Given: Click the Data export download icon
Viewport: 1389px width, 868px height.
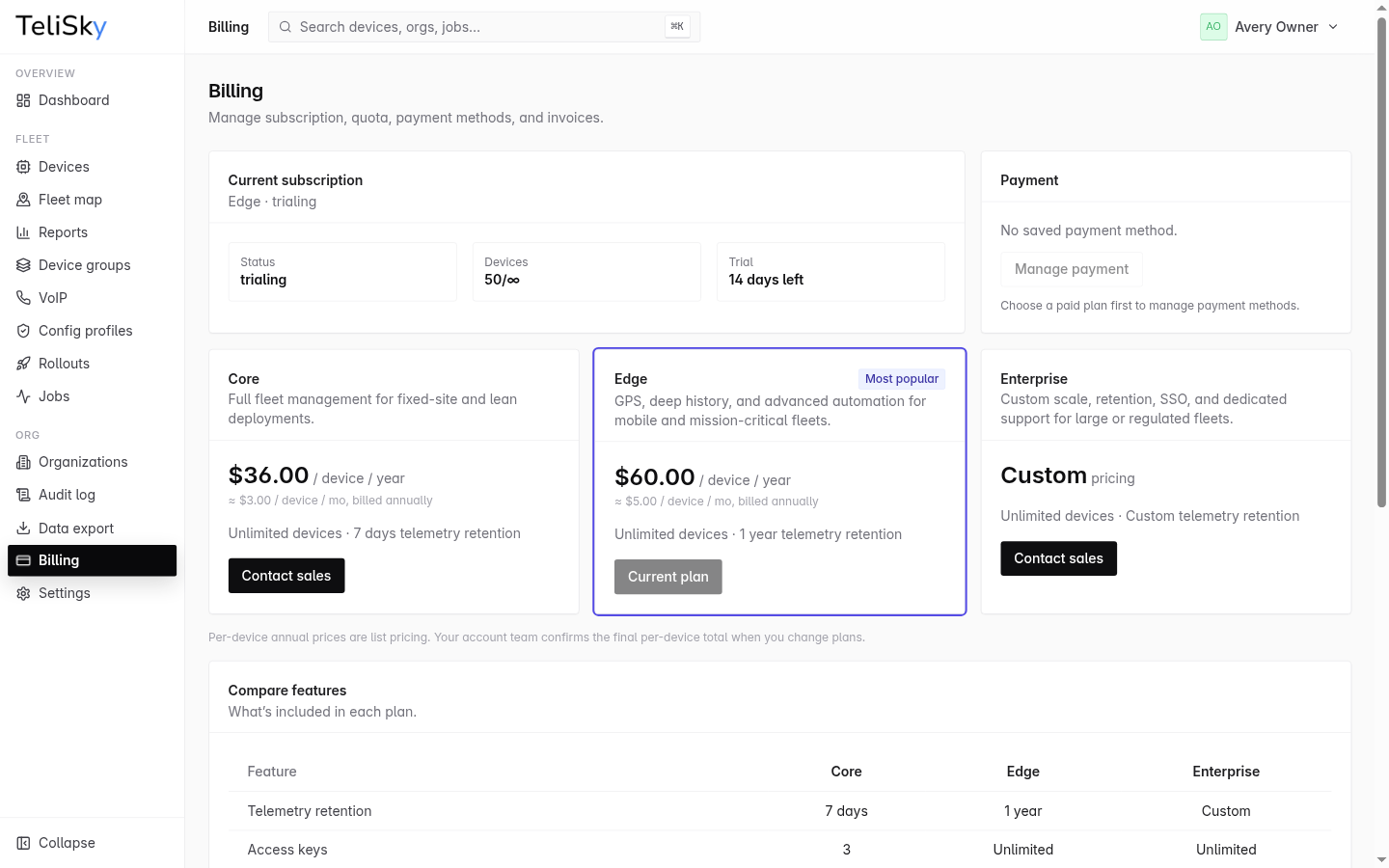Looking at the screenshot, I should click(x=23, y=529).
